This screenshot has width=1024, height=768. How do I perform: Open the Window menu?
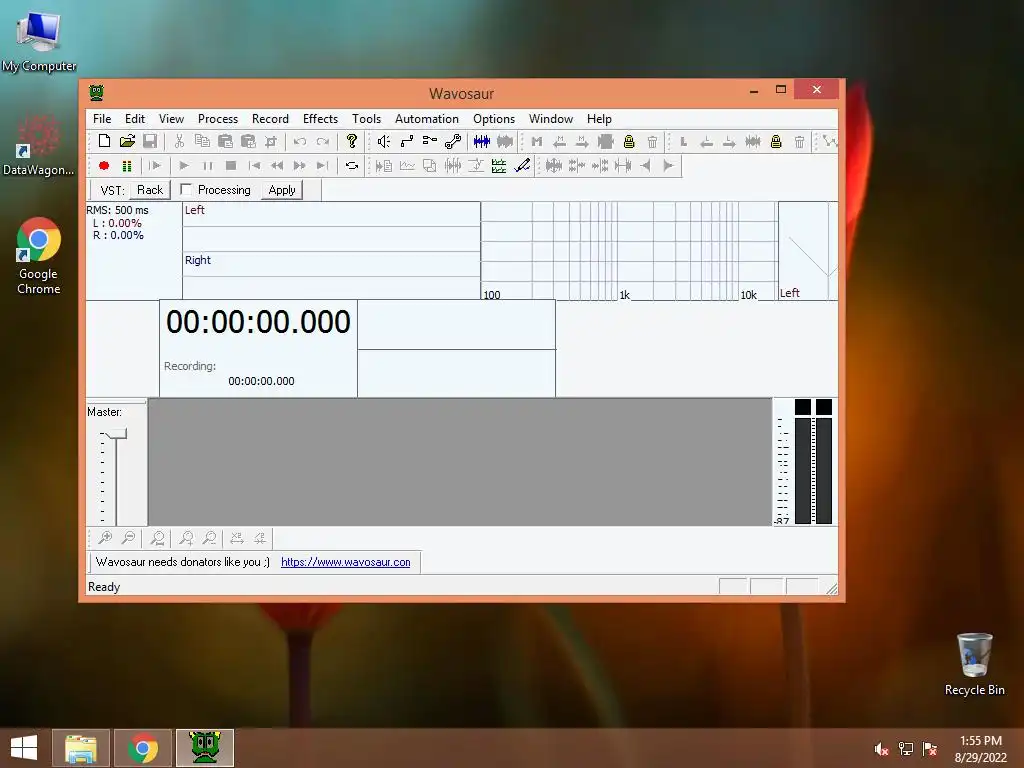click(551, 119)
